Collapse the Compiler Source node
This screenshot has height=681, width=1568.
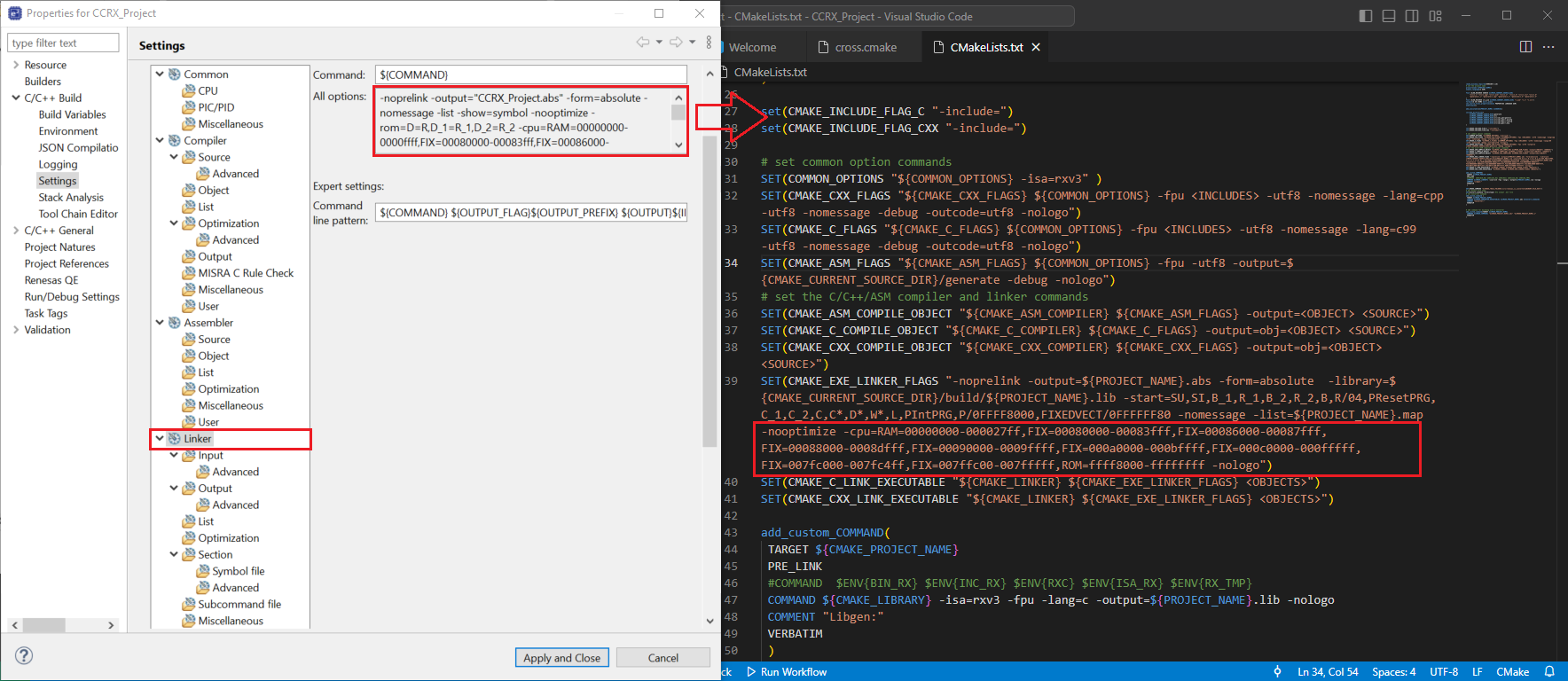click(174, 157)
